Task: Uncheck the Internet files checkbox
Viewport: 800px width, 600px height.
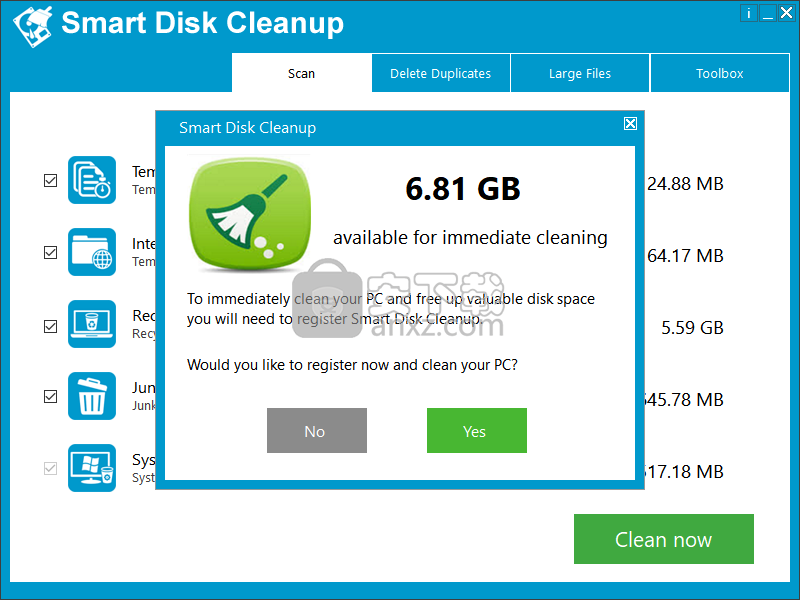Action: pos(50,253)
